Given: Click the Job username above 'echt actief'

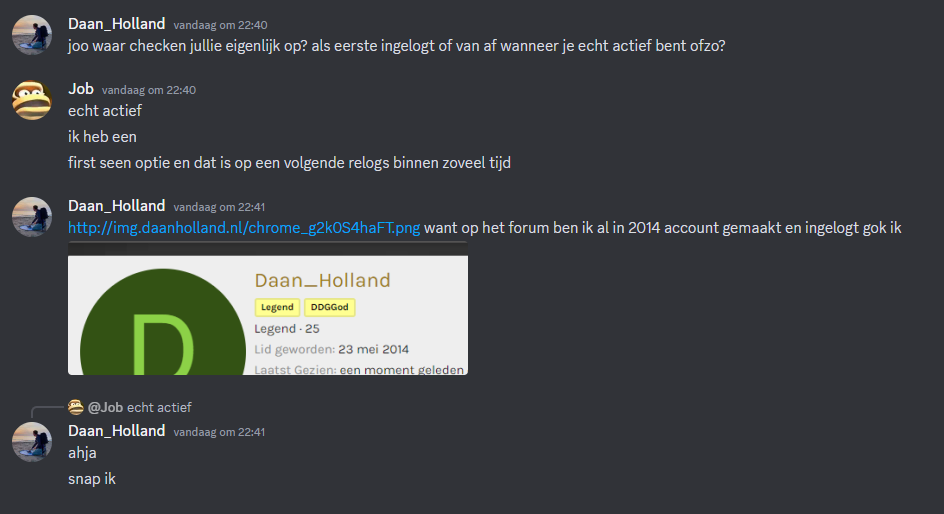Looking at the screenshot, I should click(81, 89).
